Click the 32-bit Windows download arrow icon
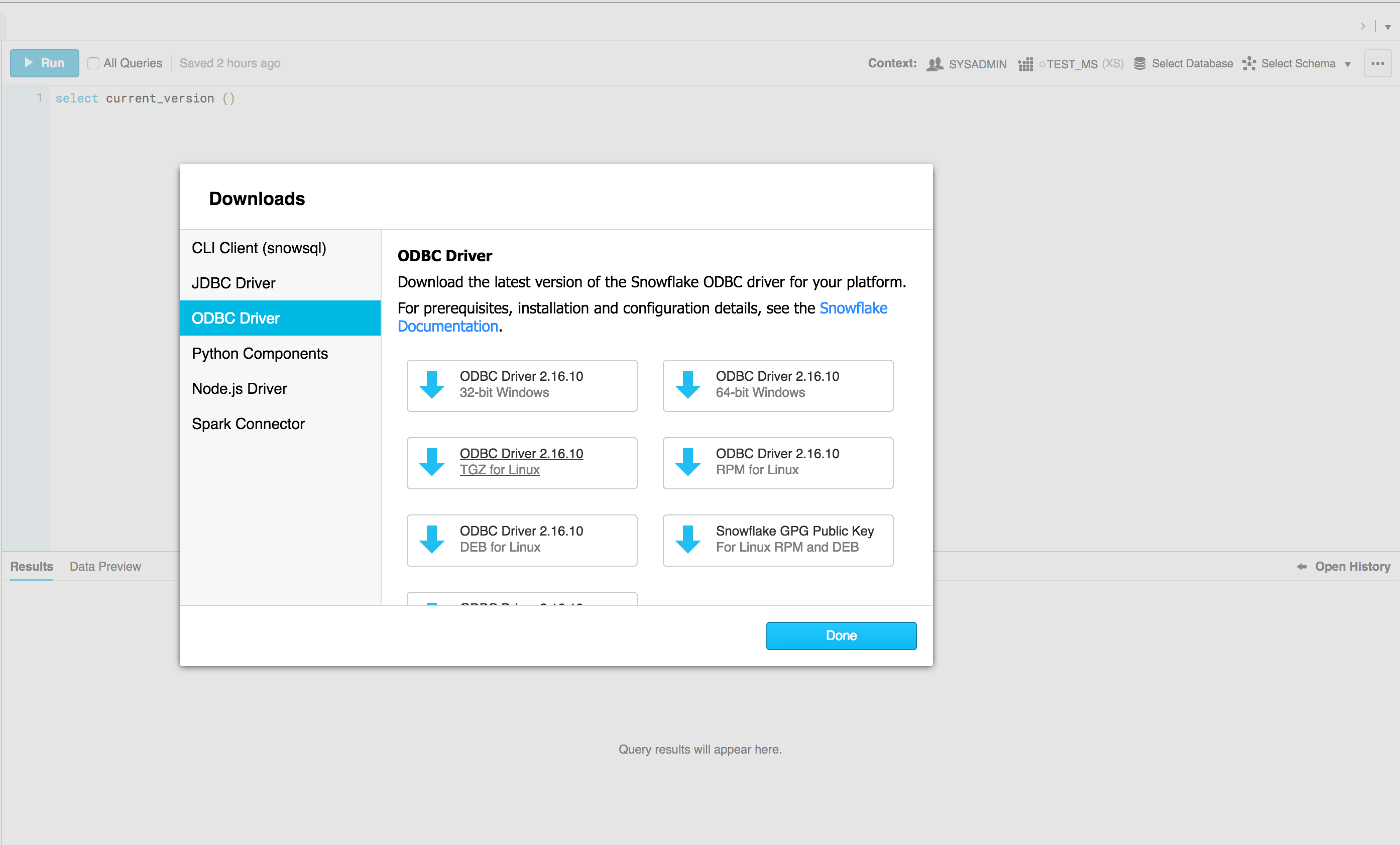This screenshot has height=845, width=1400. (432, 385)
